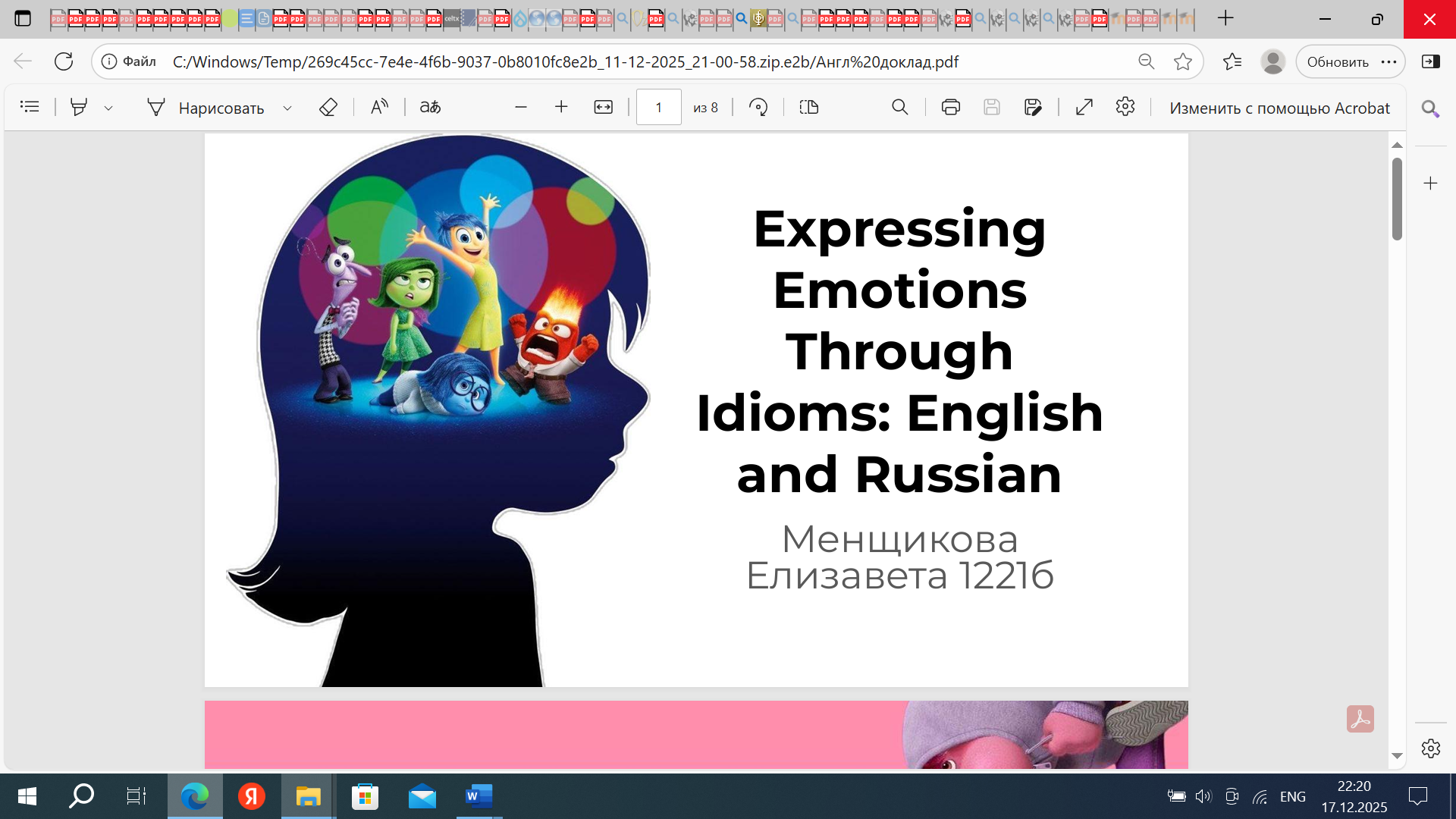
Task: Click the Обновить button
Action: 1338,61
